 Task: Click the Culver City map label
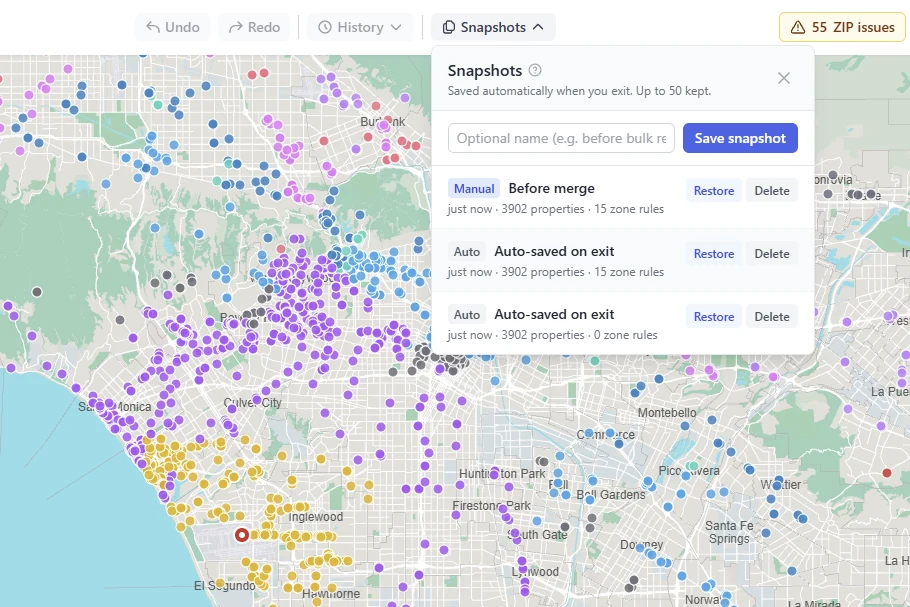point(252,402)
